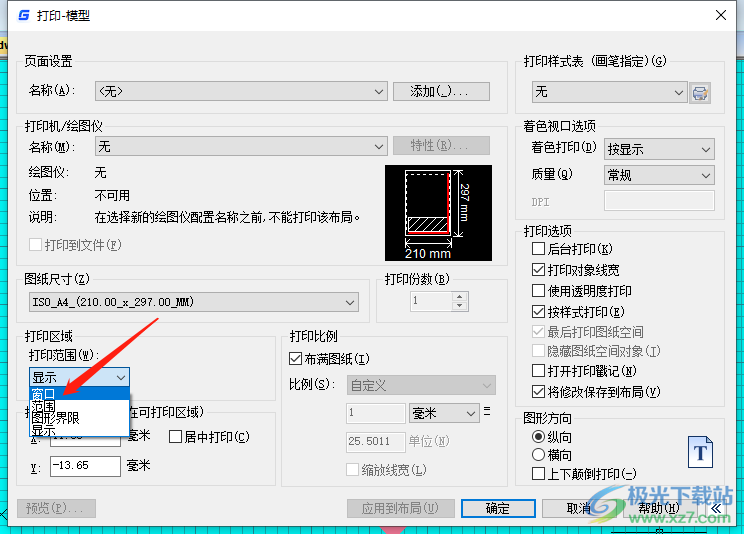
Task: Open the plot style table editor icon
Action: coord(700,93)
